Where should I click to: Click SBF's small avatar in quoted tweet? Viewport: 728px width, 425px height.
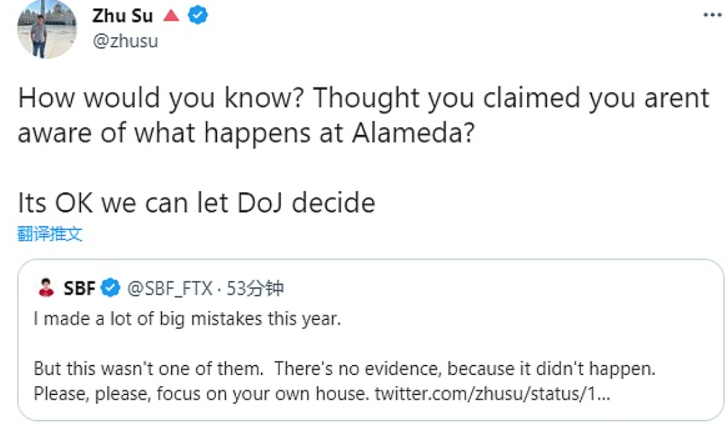45,289
